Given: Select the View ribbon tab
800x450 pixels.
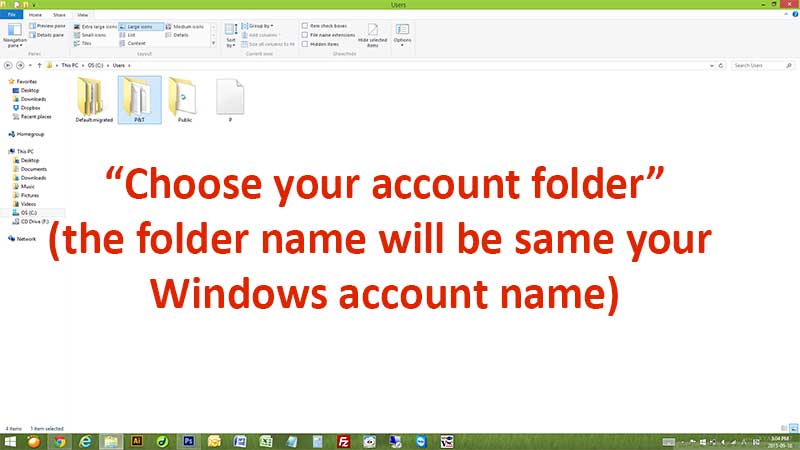Looking at the screenshot, I should [x=83, y=15].
